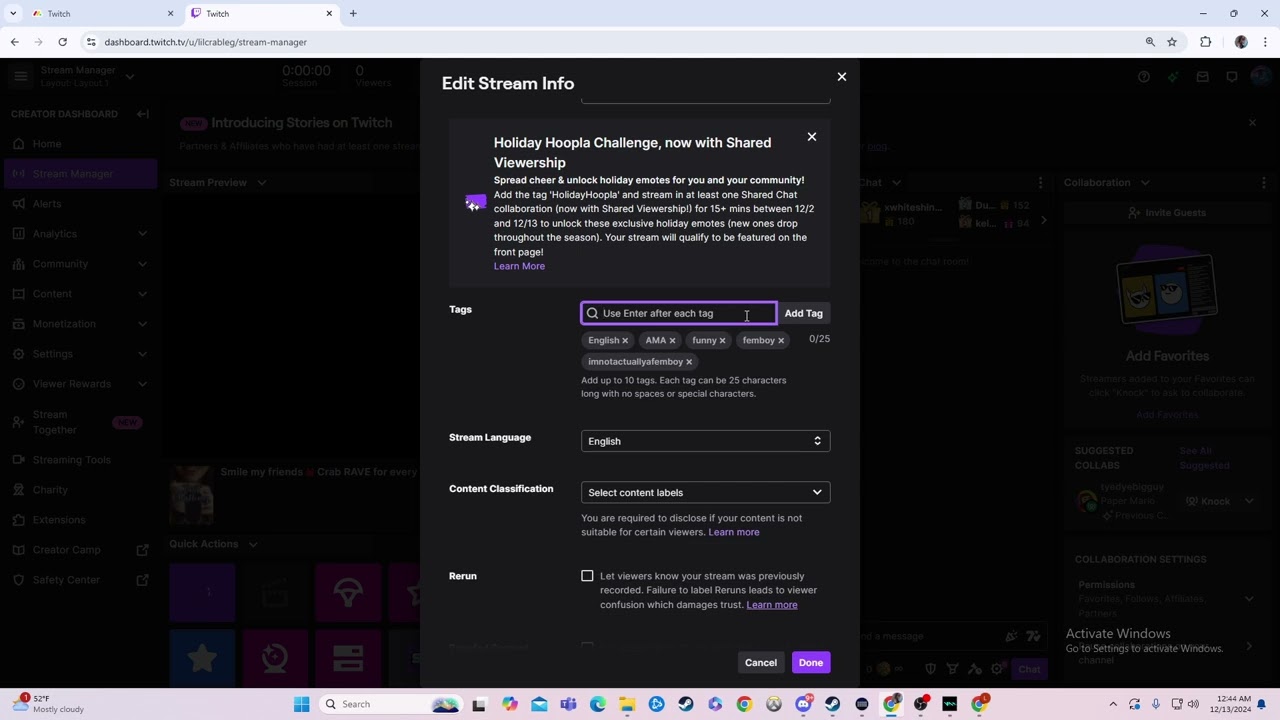Open the Chrome profile avatar
The width and height of the screenshot is (1280, 720).
[x=1241, y=42]
